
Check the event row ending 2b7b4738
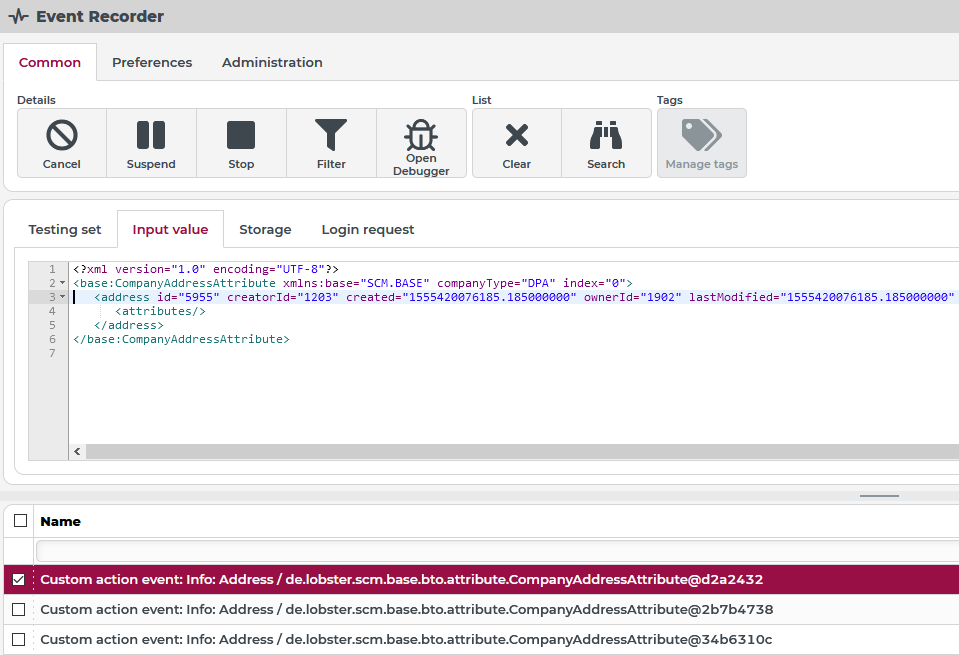18,609
